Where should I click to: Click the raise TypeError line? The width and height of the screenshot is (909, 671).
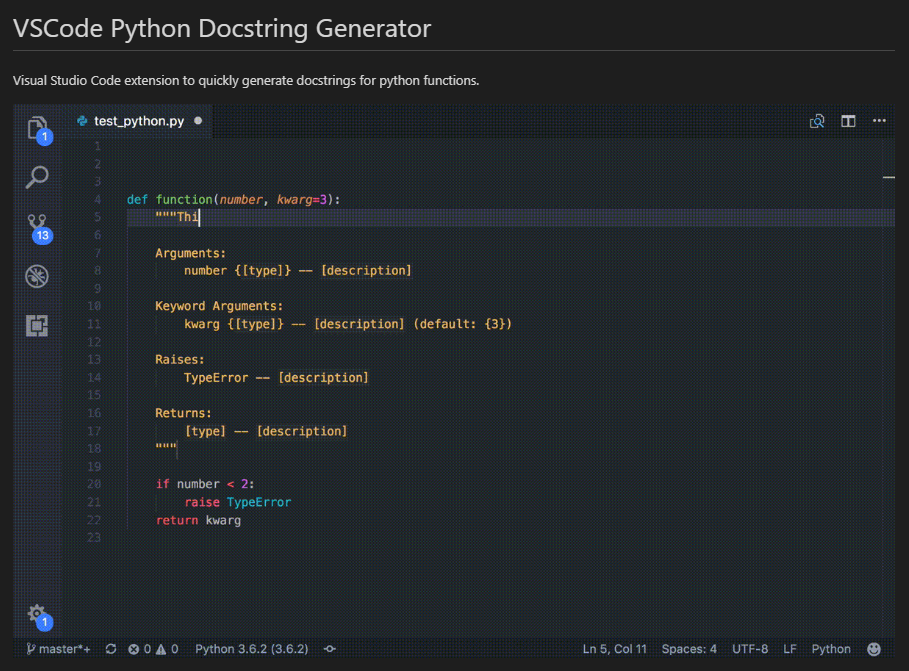(238, 502)
